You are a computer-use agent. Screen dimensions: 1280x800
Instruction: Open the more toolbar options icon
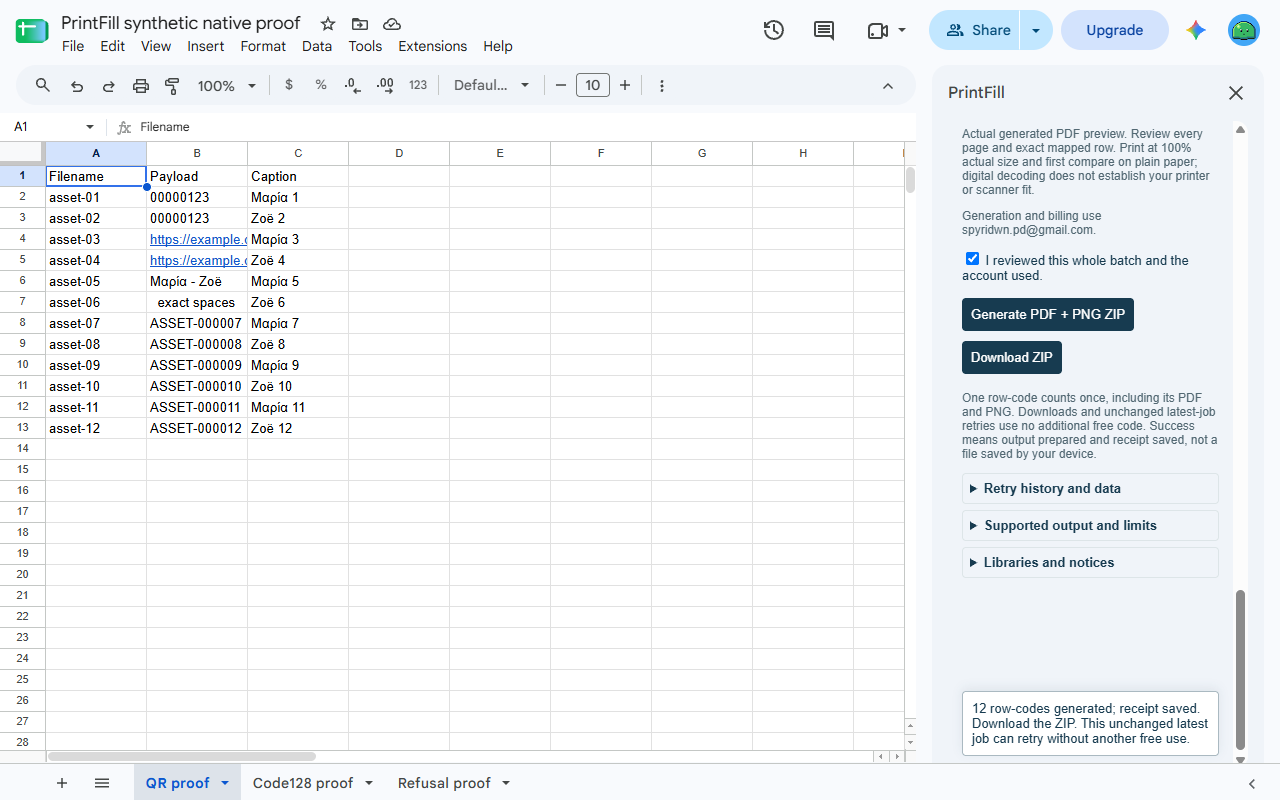(662, 86)
